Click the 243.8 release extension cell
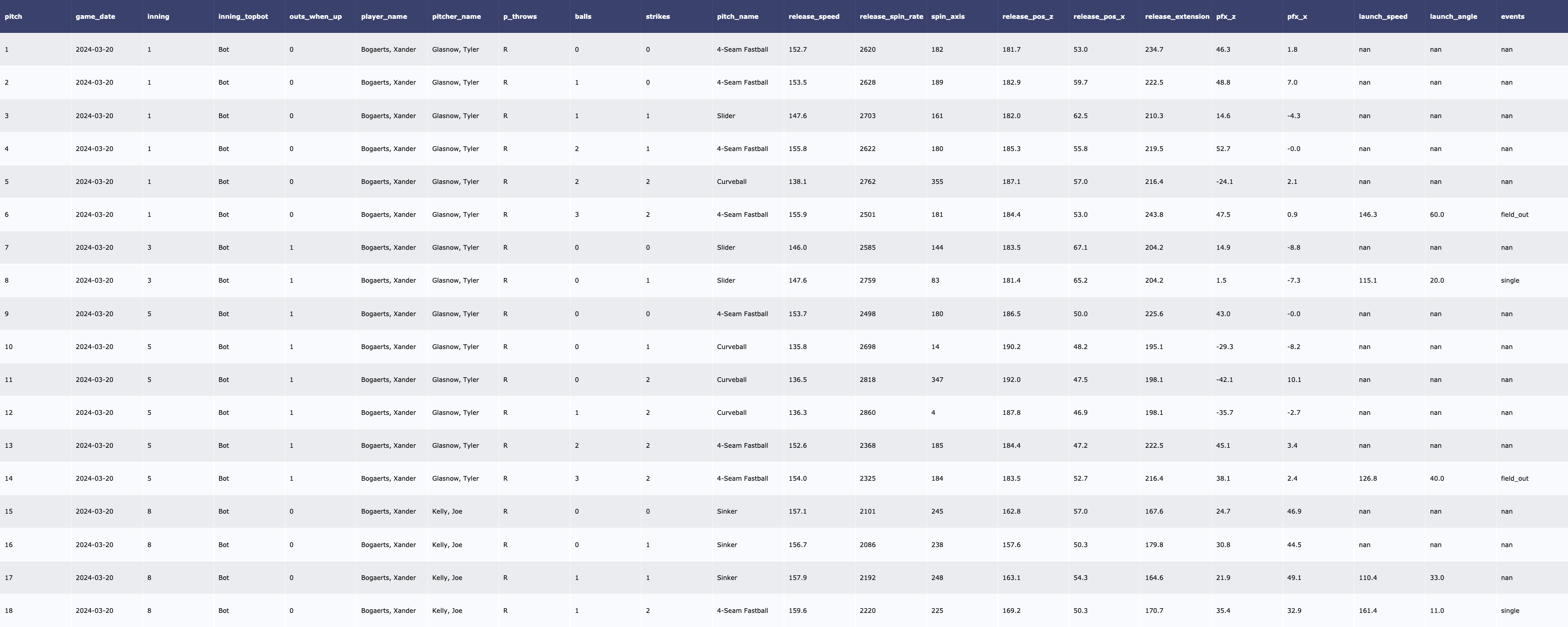The image size is (1568, 627). [1154, 214]
